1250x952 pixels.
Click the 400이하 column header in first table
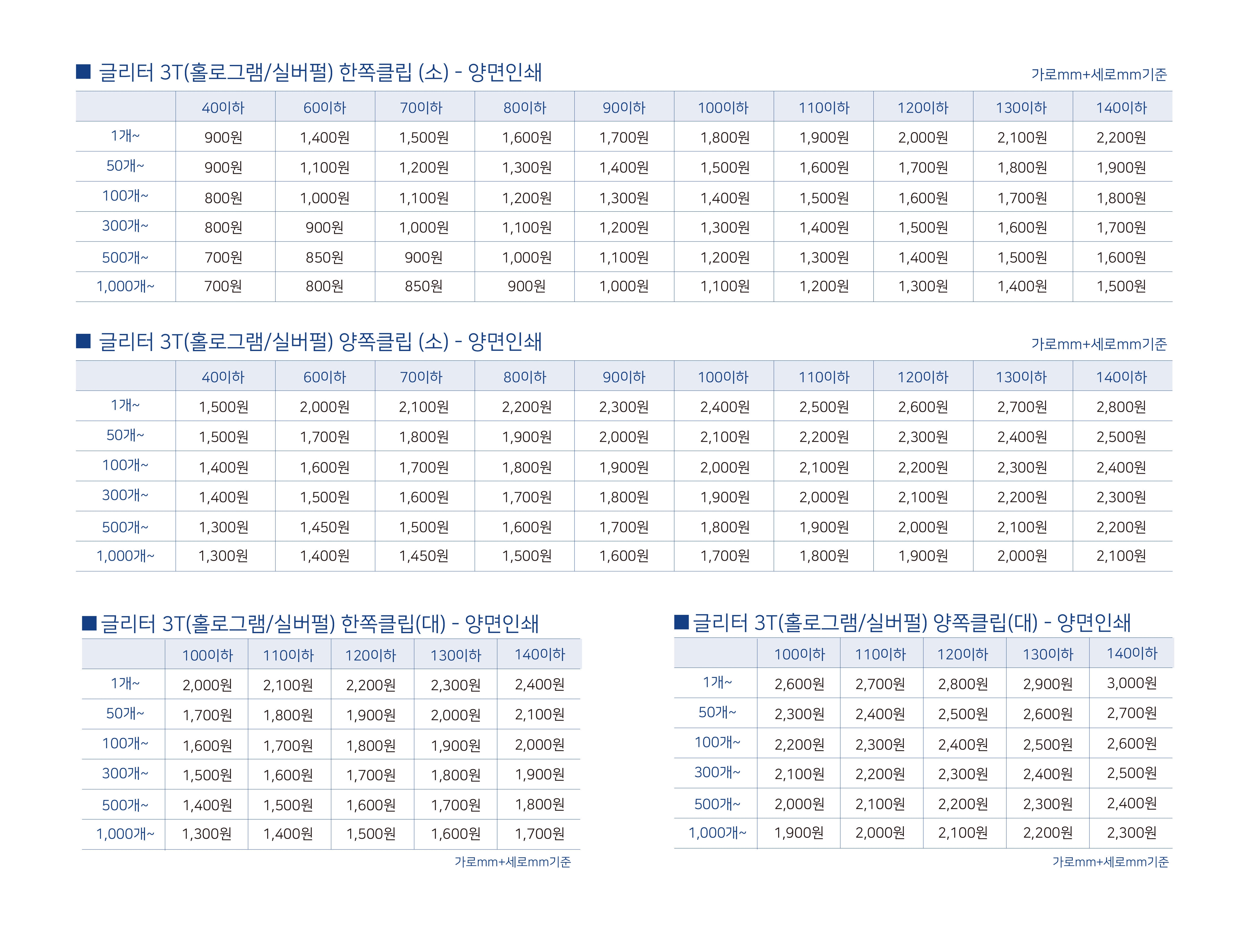[223, 108]
